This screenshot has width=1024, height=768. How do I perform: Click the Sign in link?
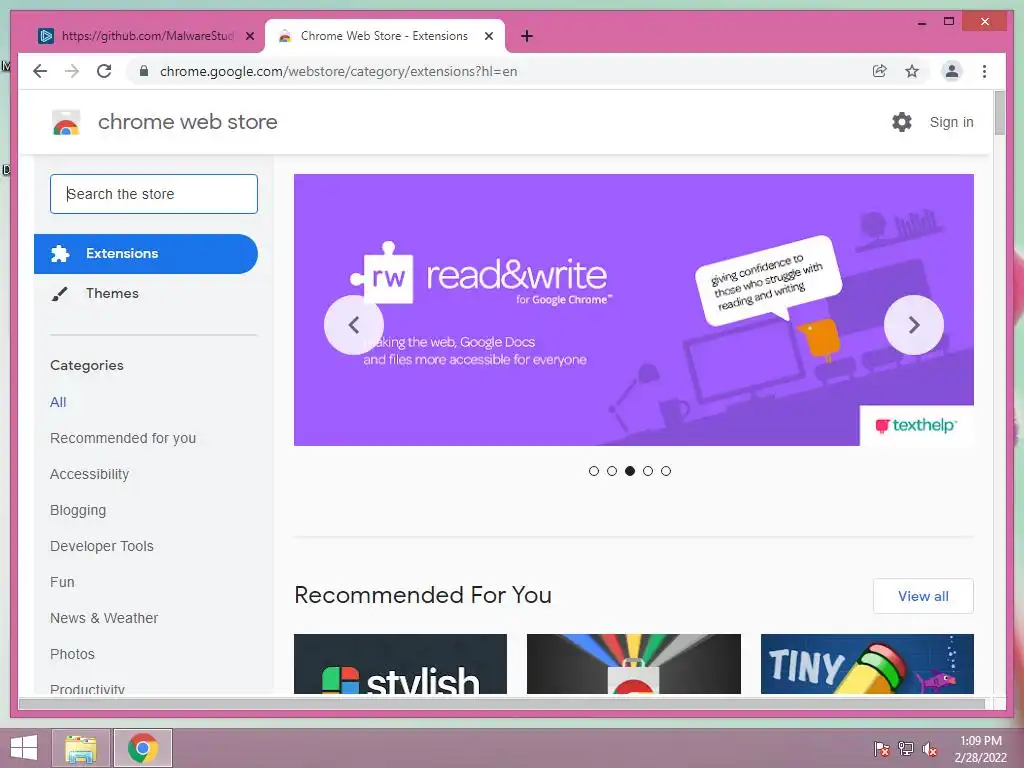(x=952, y=122)
